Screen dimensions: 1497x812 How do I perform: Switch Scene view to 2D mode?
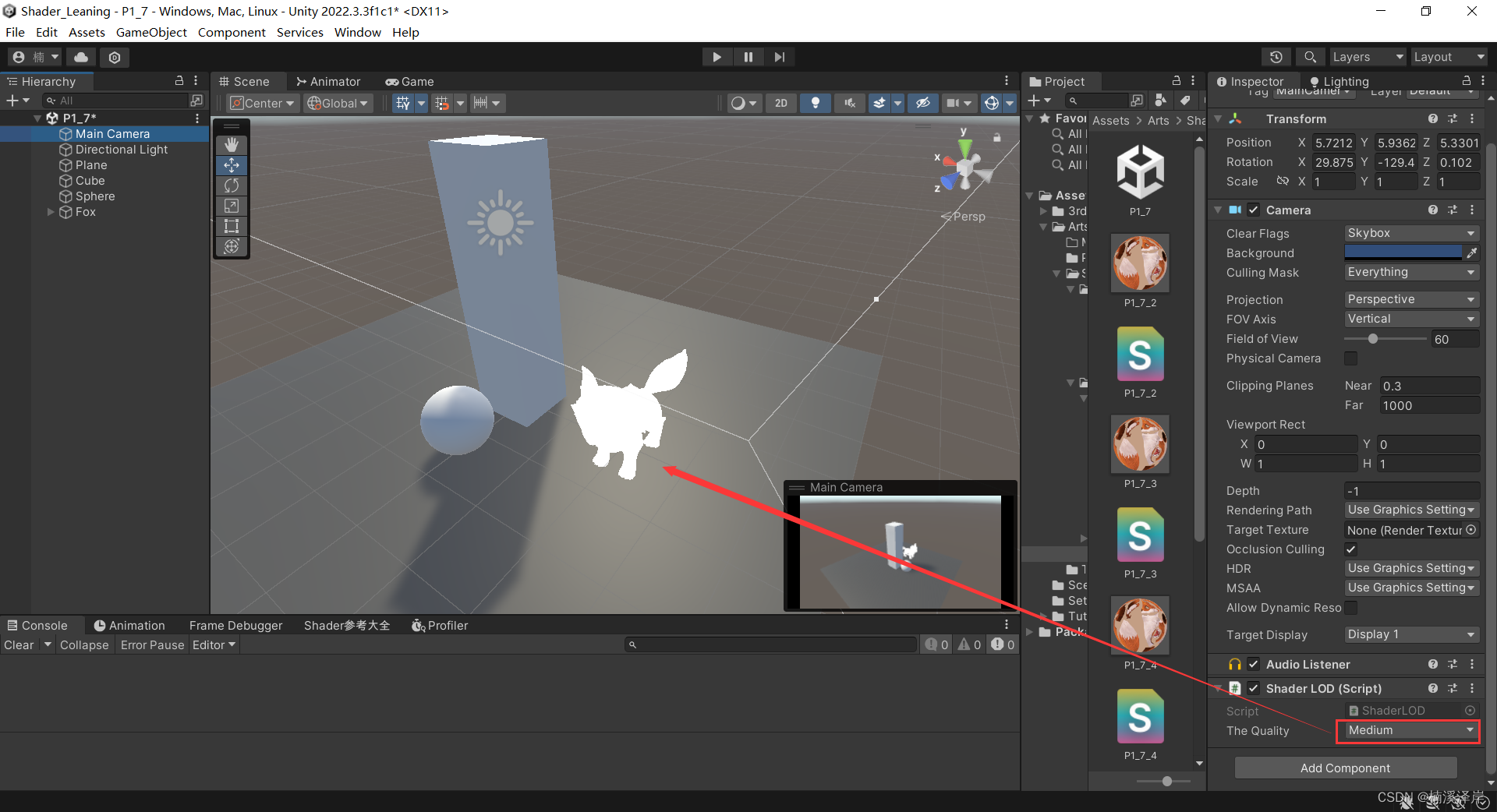tap(780, 102)
